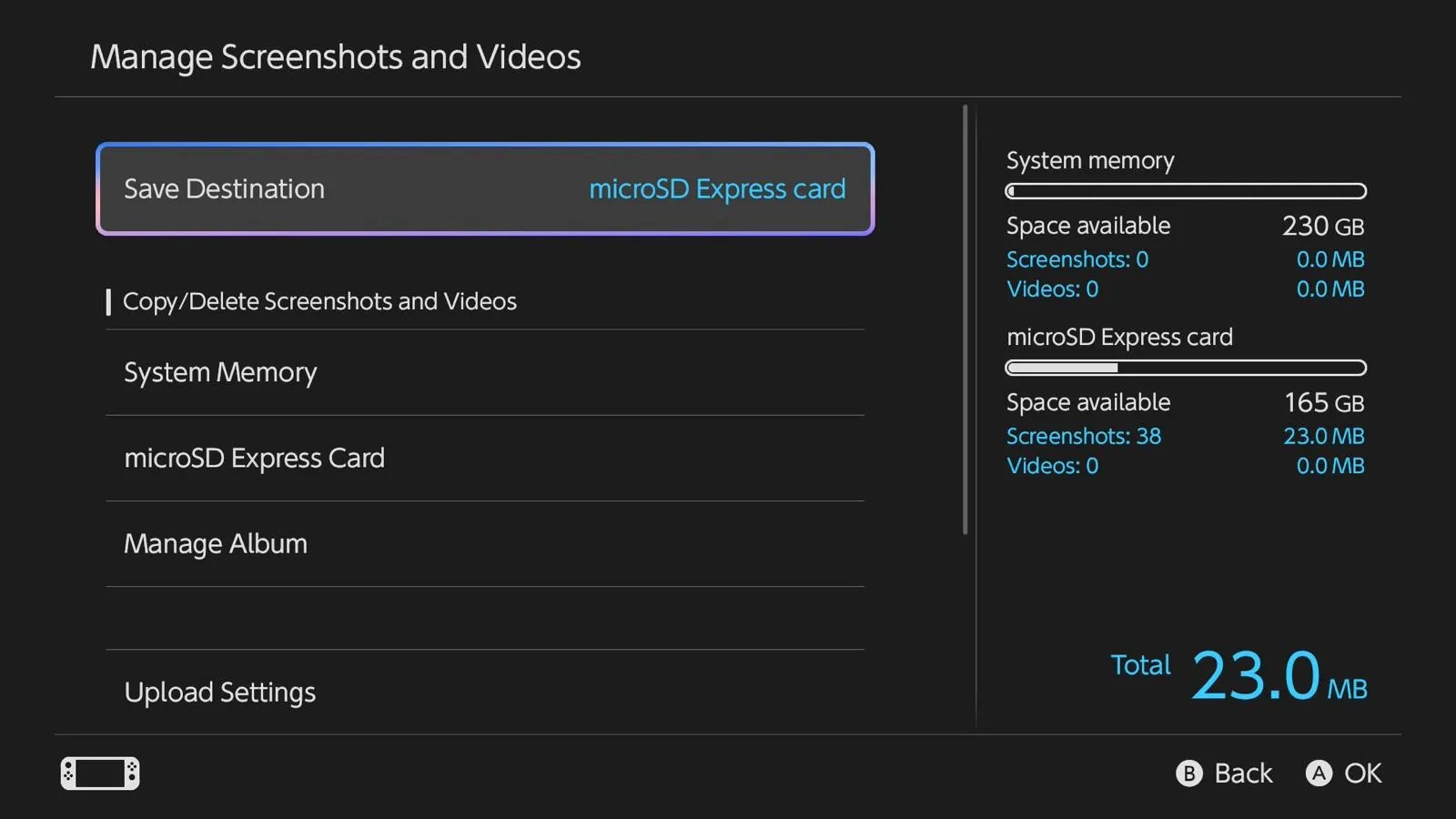
Task: Select Copy/Delete Screenshots and Videos
Action: tap(320, 301)
